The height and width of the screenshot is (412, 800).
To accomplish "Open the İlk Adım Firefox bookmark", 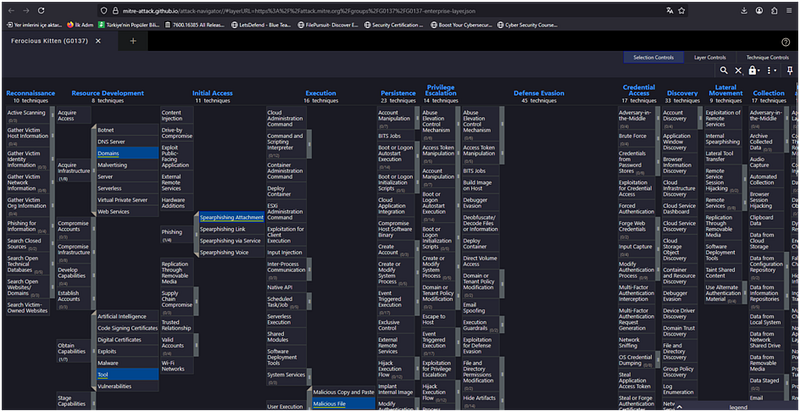I will (81, 24).
